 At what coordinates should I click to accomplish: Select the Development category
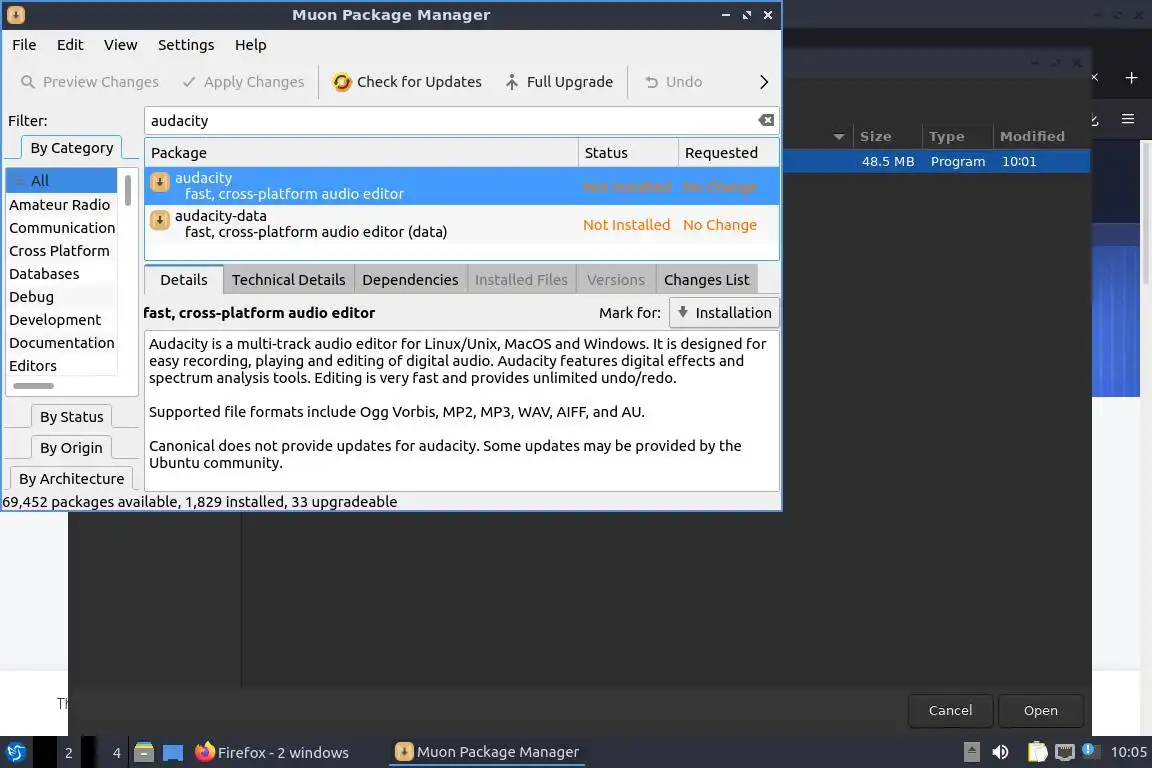[x=62, y=320]
